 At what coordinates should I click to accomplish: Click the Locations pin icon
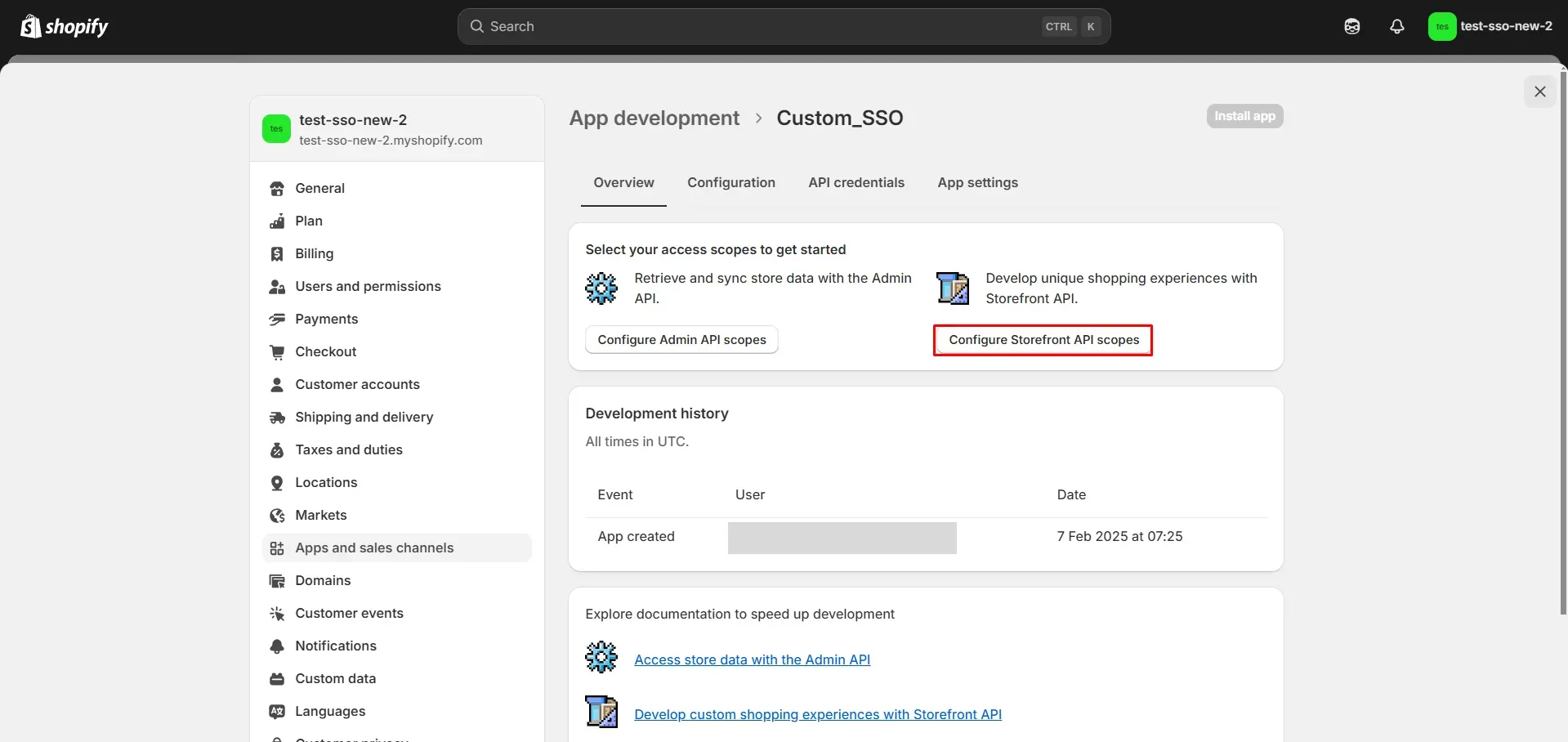pos(277,483)
